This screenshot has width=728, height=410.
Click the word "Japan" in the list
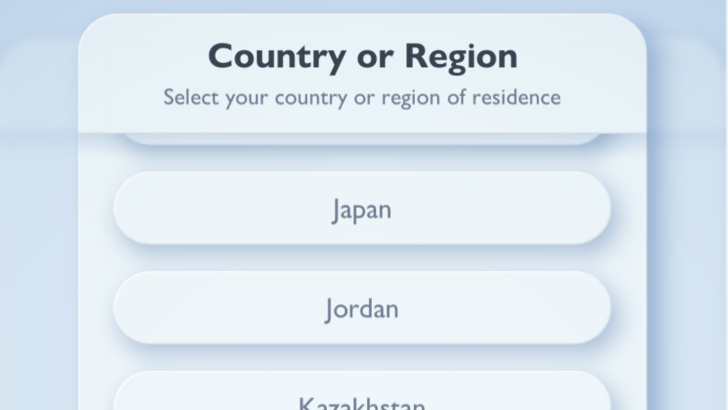[x=362, y=210]
